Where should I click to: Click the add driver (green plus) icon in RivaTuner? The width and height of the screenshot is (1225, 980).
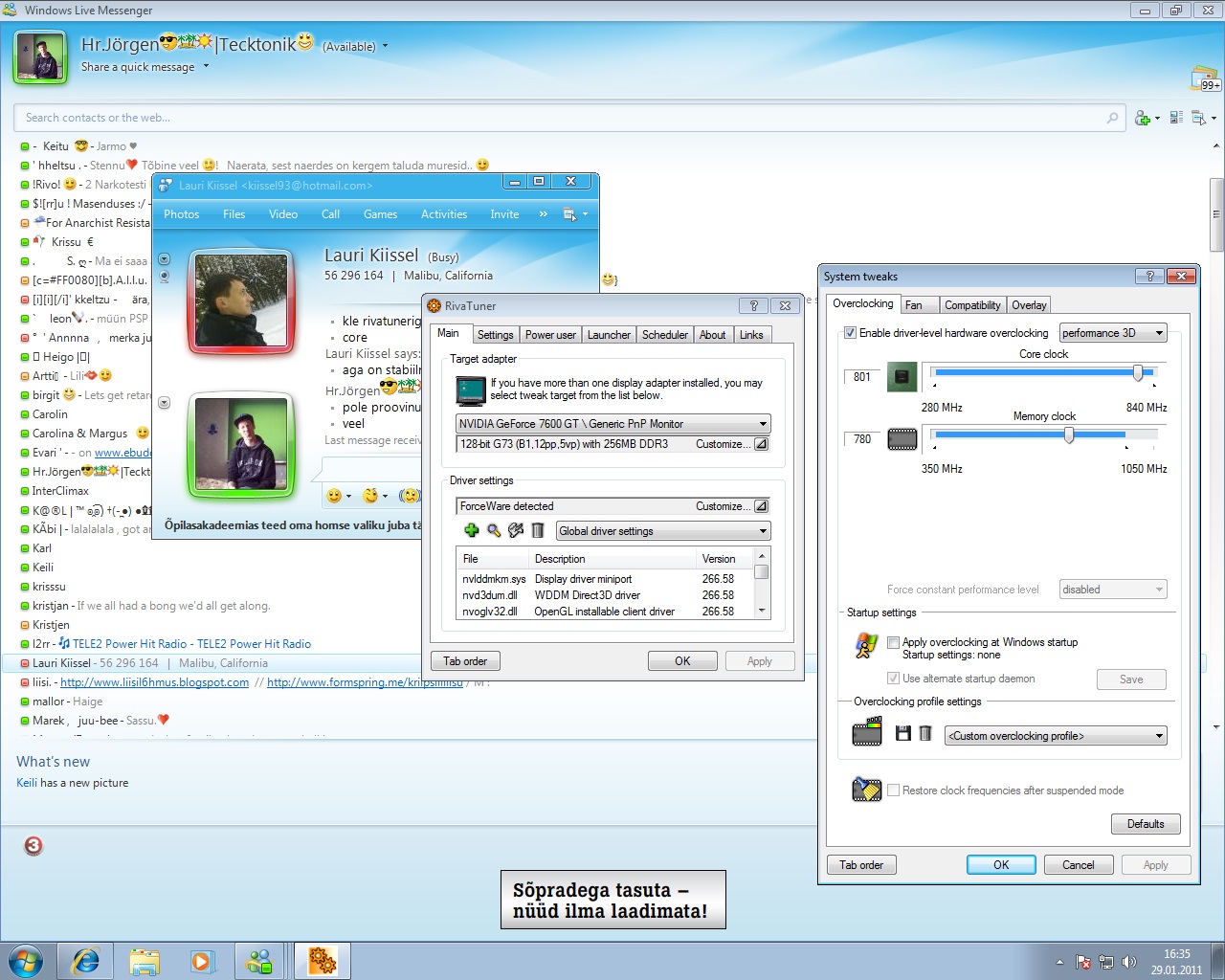471,530
